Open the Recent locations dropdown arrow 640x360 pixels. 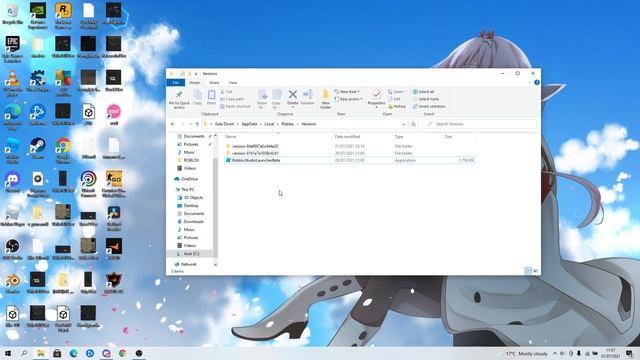190,124
